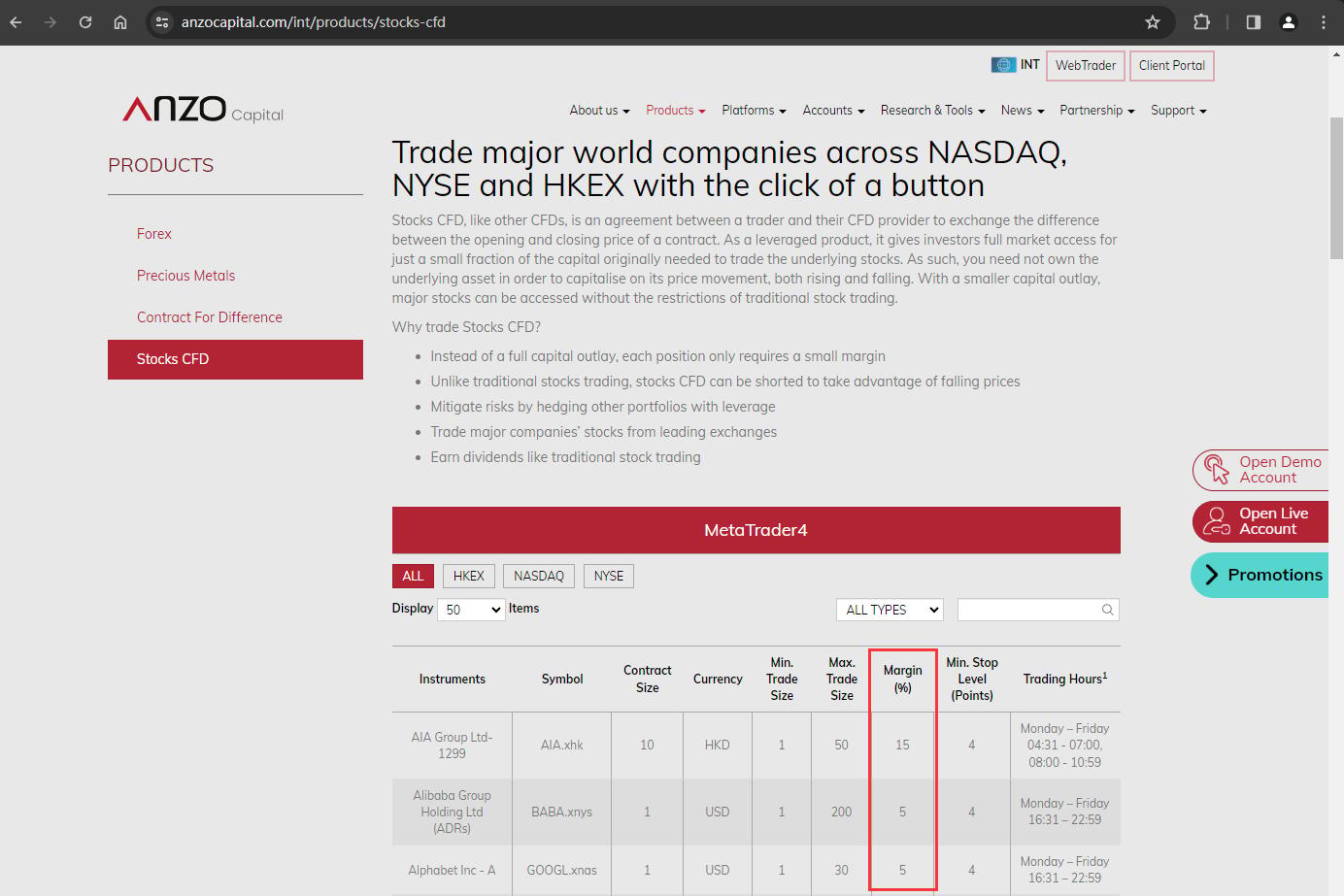Viewport: 1344px width, 896px height.
Task: Expand the Products menu
Action: (x=675, y=111)
